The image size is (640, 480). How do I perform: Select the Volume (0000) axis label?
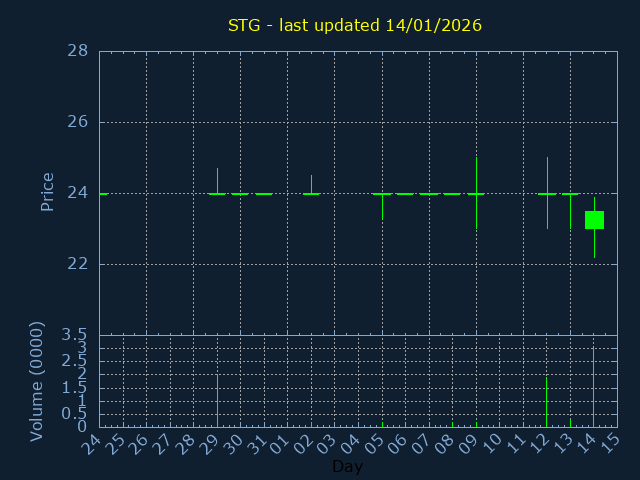point(37,381)
